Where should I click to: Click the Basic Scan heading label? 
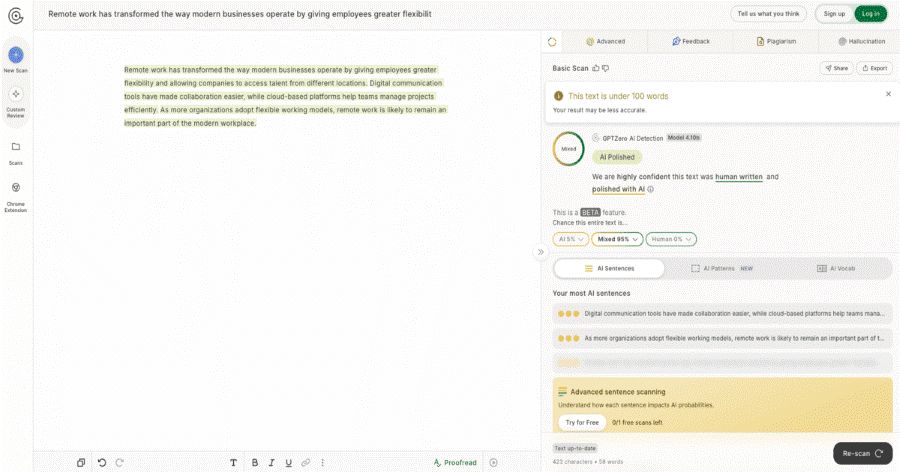coord(570,68)
